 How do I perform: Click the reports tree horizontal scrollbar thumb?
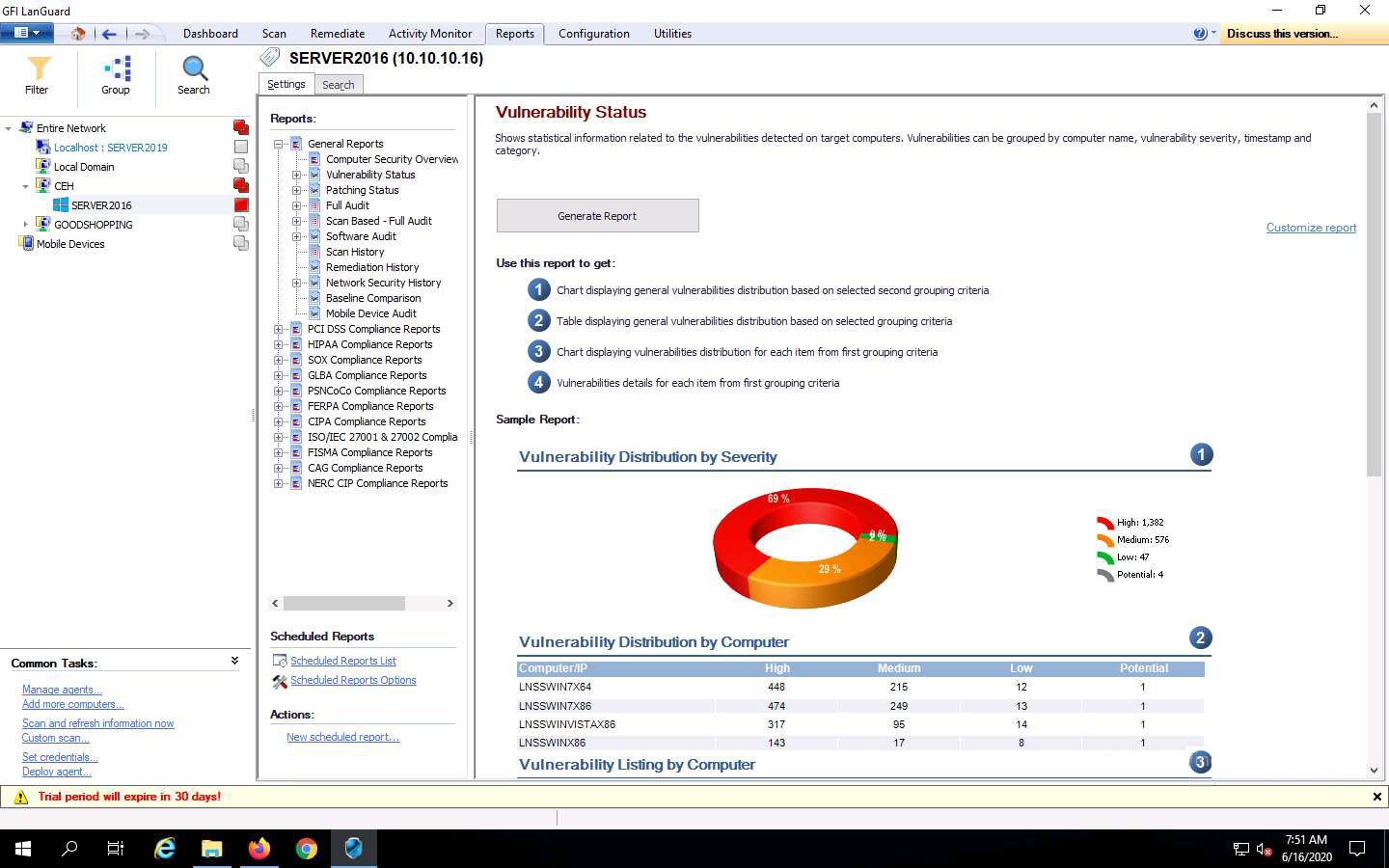click(343, 603)
